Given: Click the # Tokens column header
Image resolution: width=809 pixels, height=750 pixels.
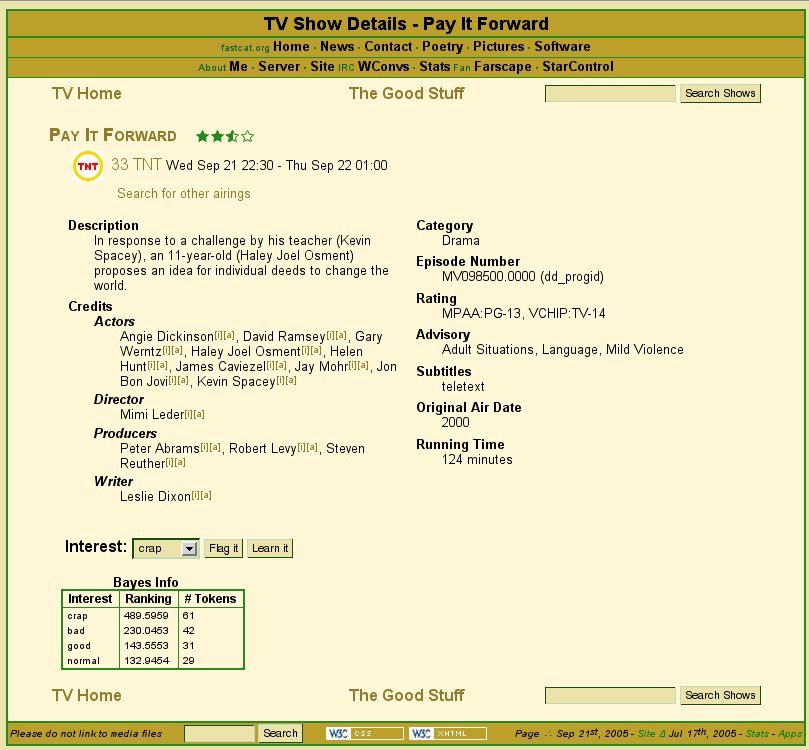Looking at the screenshot, I should [x=211, y=599].
